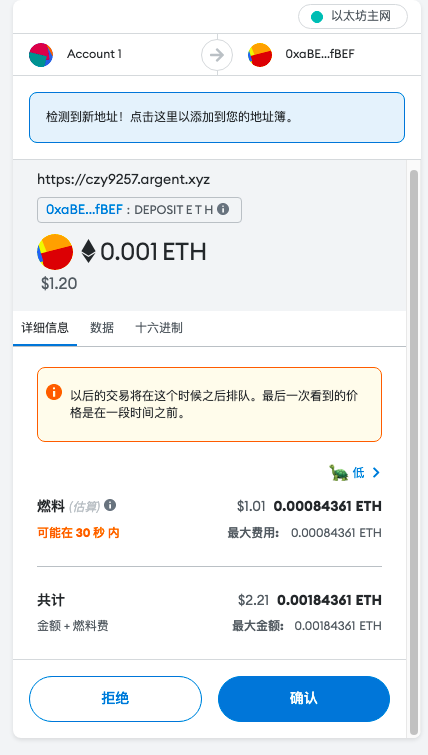Click the info icon next to 燃料 (估算)
The height and width of the screenshot is (755, 428).
tap(110, 505)
